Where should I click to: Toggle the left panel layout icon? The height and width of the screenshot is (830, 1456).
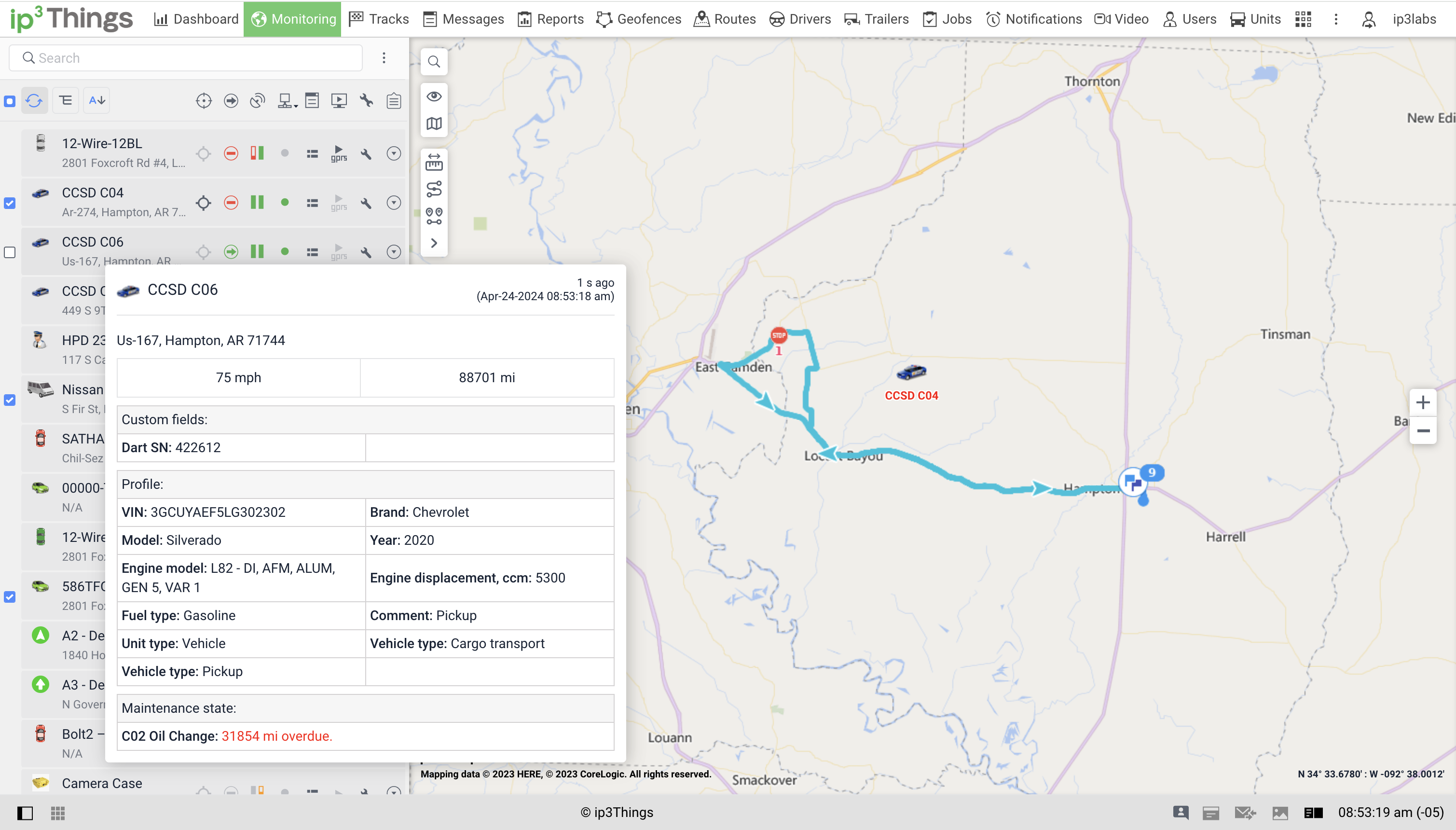(25, 813)
